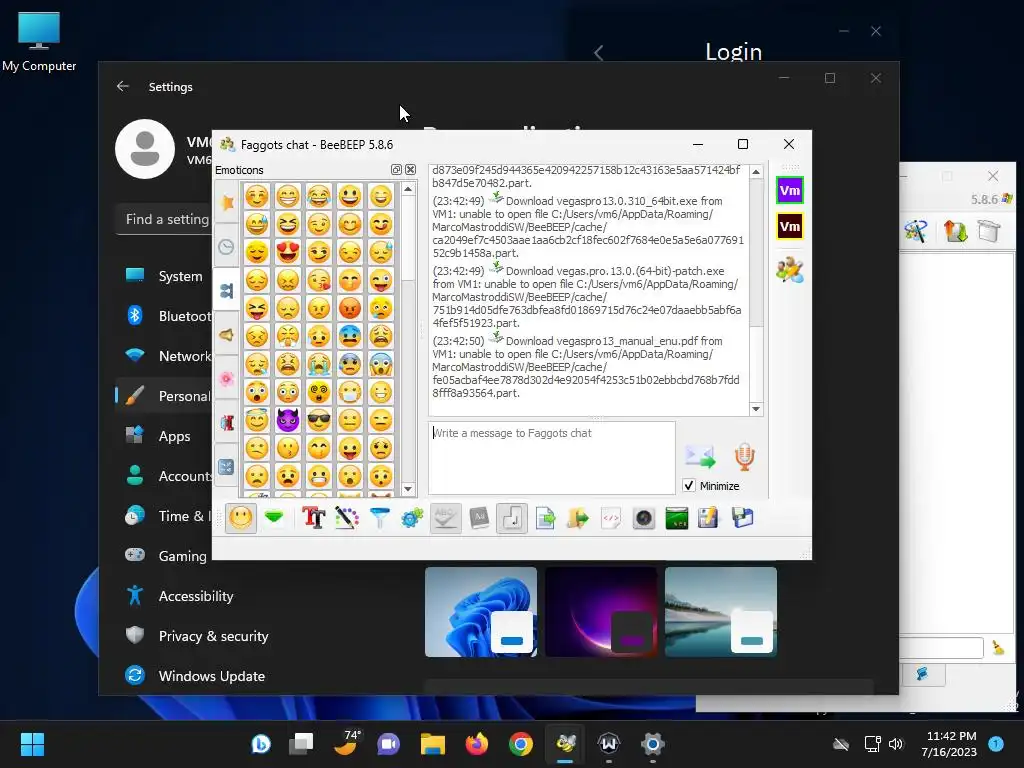This screenshot has width=1024, height=768.
Task: Click the blue funnel message filter icon
Action: pyautogui.click(x=379, y=519)
